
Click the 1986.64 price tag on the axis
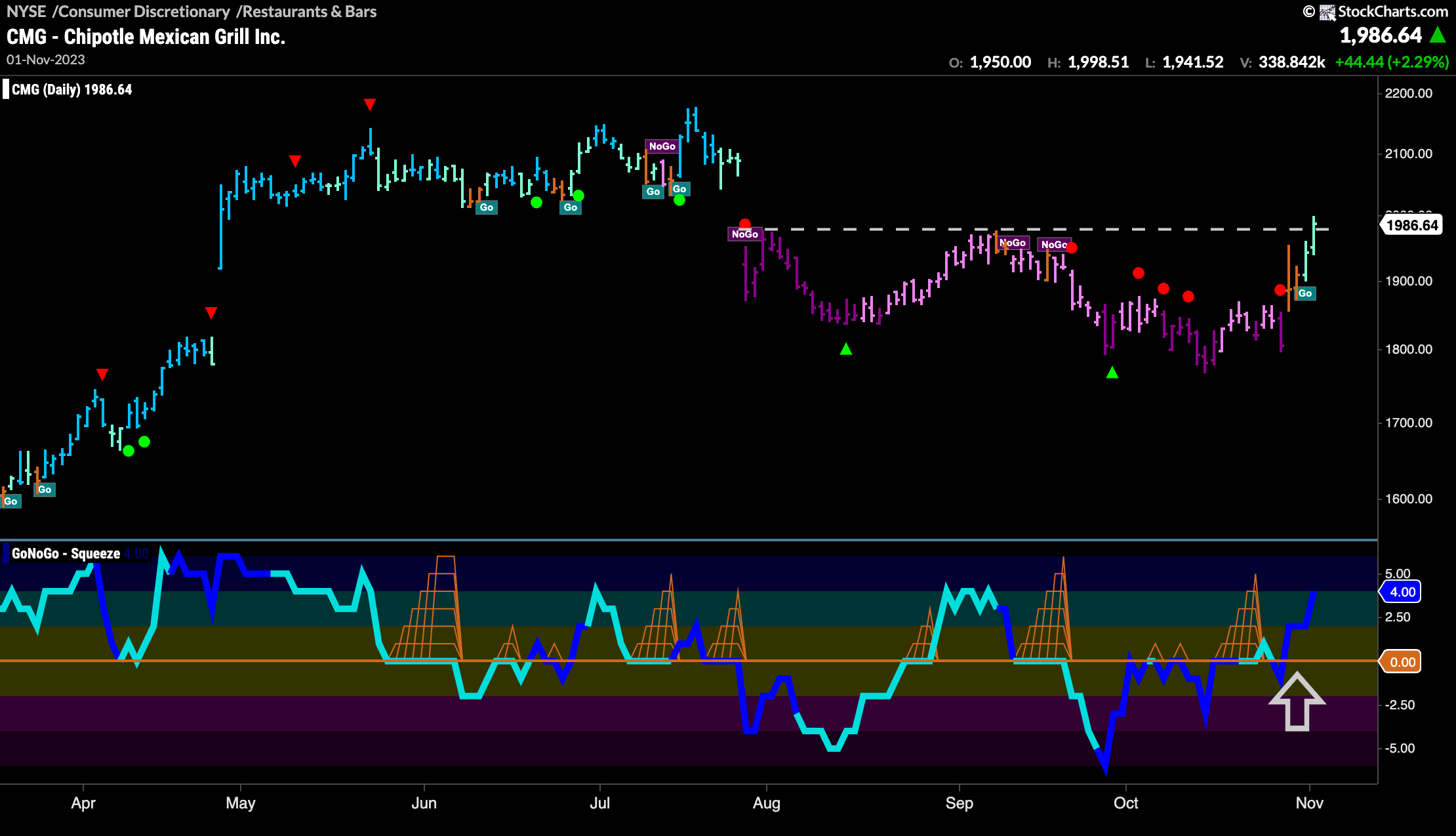[1411, 225]
